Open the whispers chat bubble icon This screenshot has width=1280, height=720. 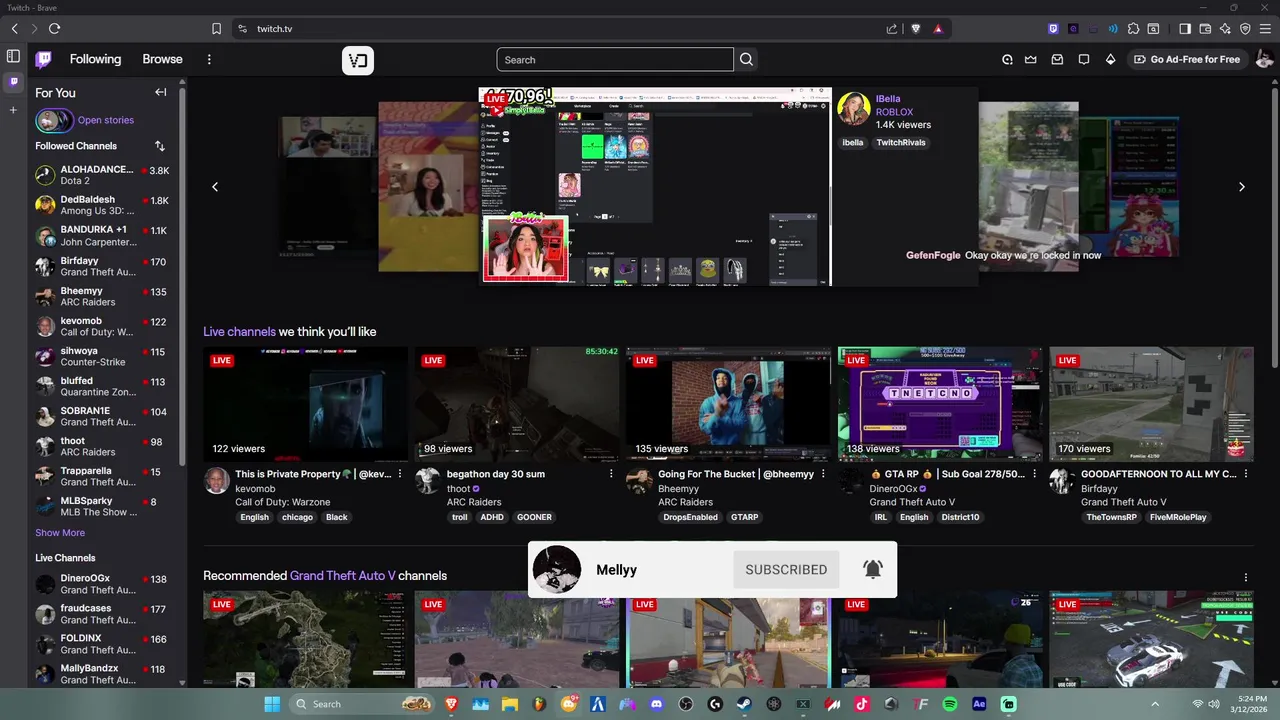click(1084, 59)
